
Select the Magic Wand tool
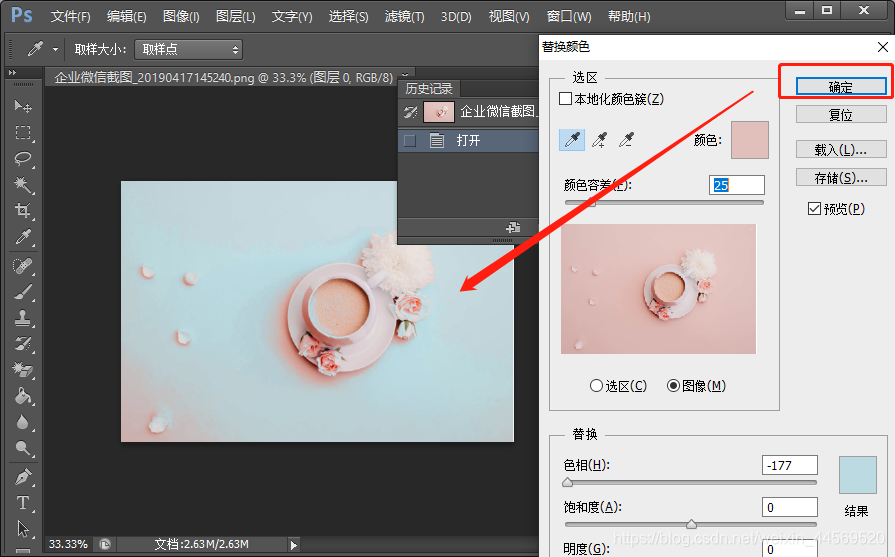[x=23, y=185]
